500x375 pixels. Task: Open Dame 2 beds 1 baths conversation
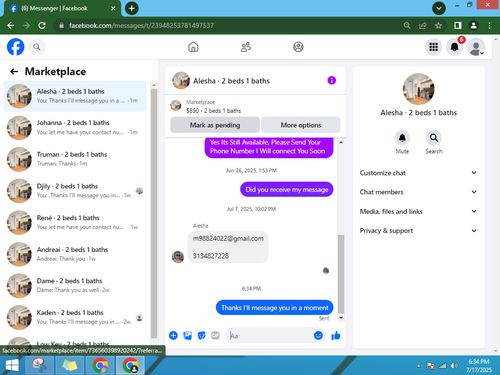[x=75, y=286]
